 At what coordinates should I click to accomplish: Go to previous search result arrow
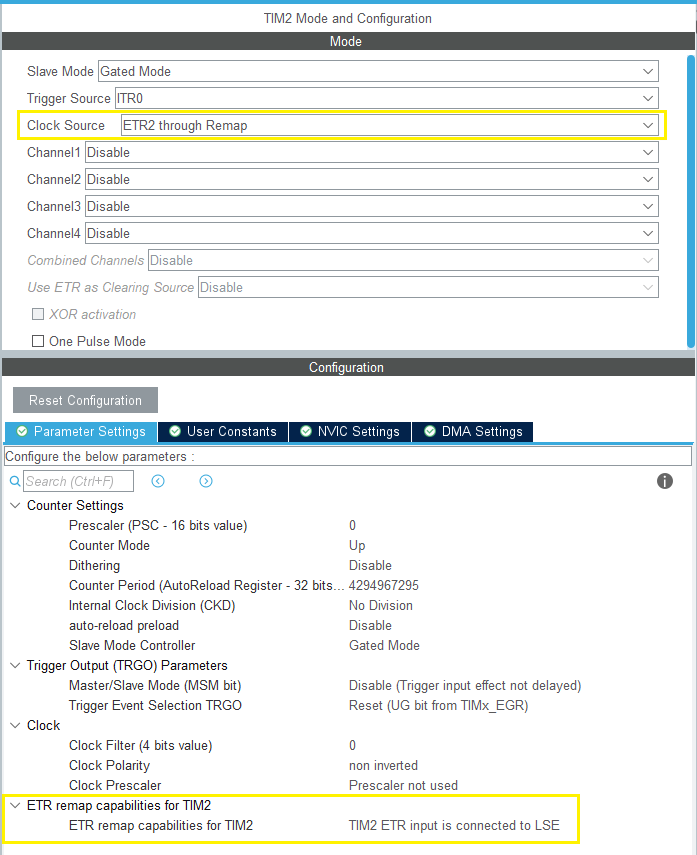point(158,481)
